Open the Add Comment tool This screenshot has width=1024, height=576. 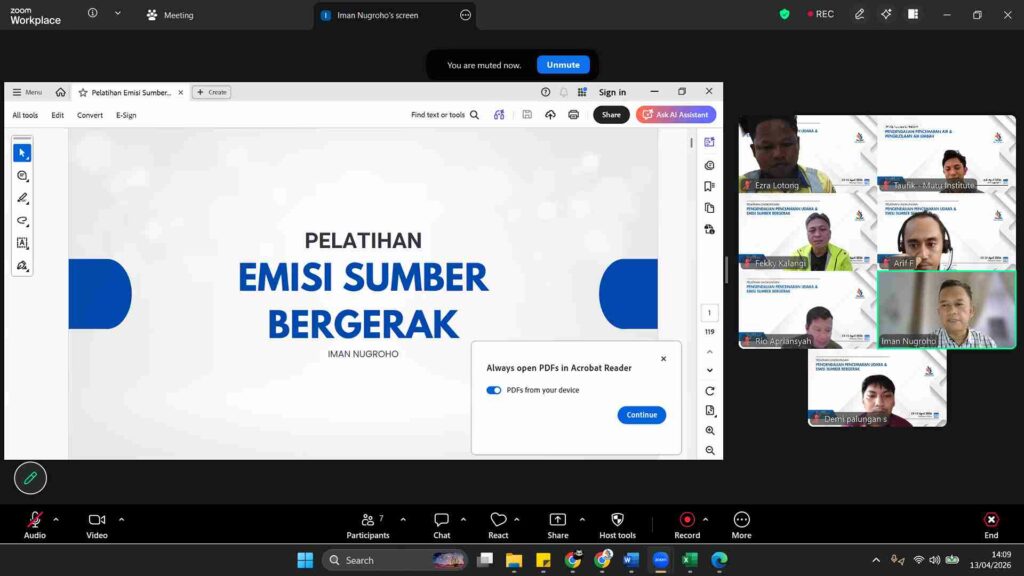coord(22,175)
